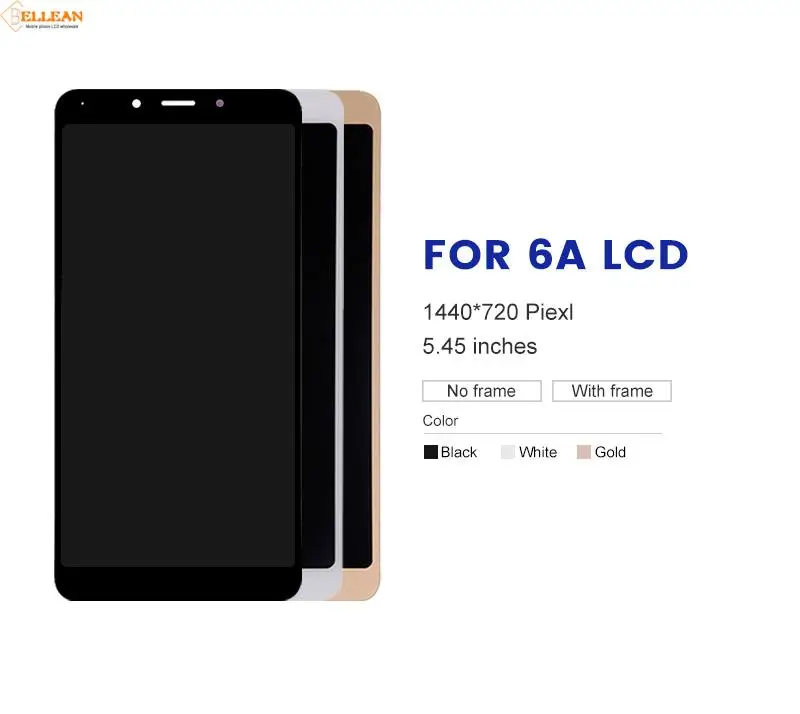
Task: Click the gold LCD panel edge
Action: point(362,345)
